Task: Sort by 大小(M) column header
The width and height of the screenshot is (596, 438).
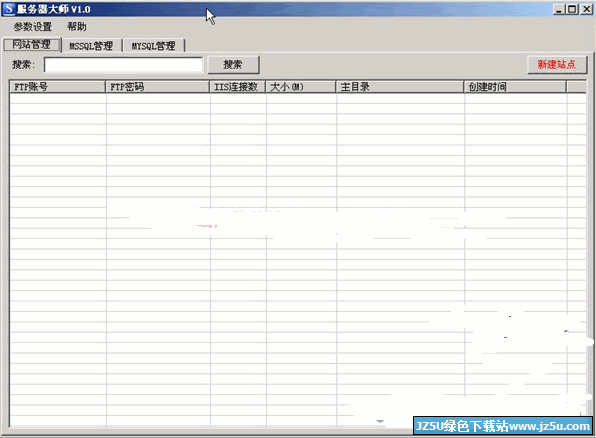Action: tap(301, 87)
